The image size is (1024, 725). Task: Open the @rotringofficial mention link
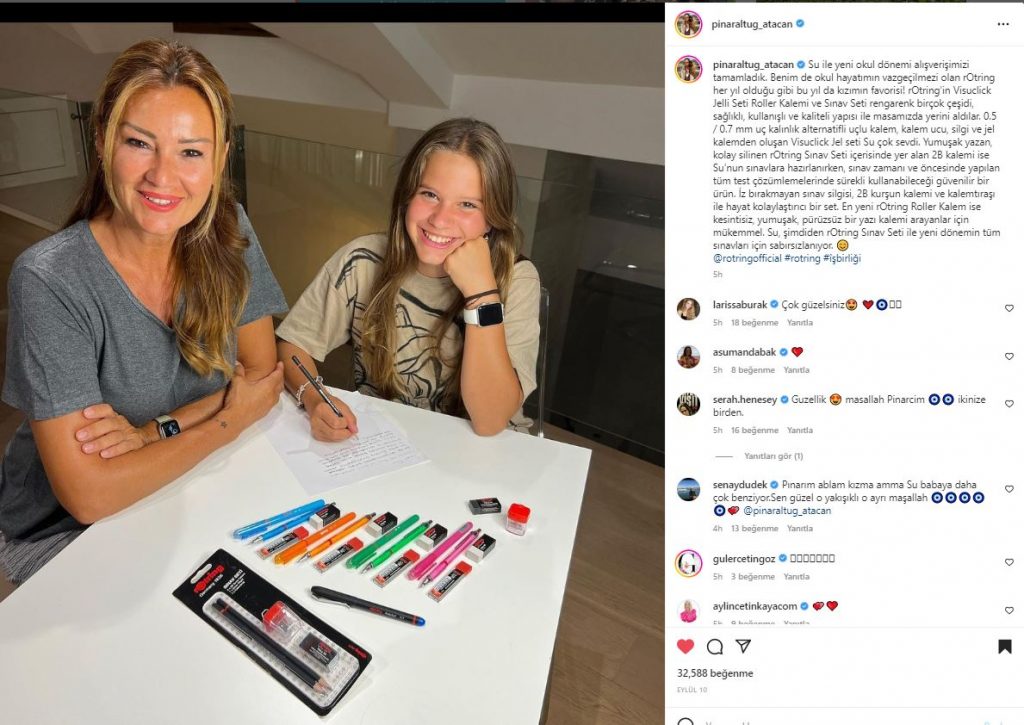pos(747,258)
